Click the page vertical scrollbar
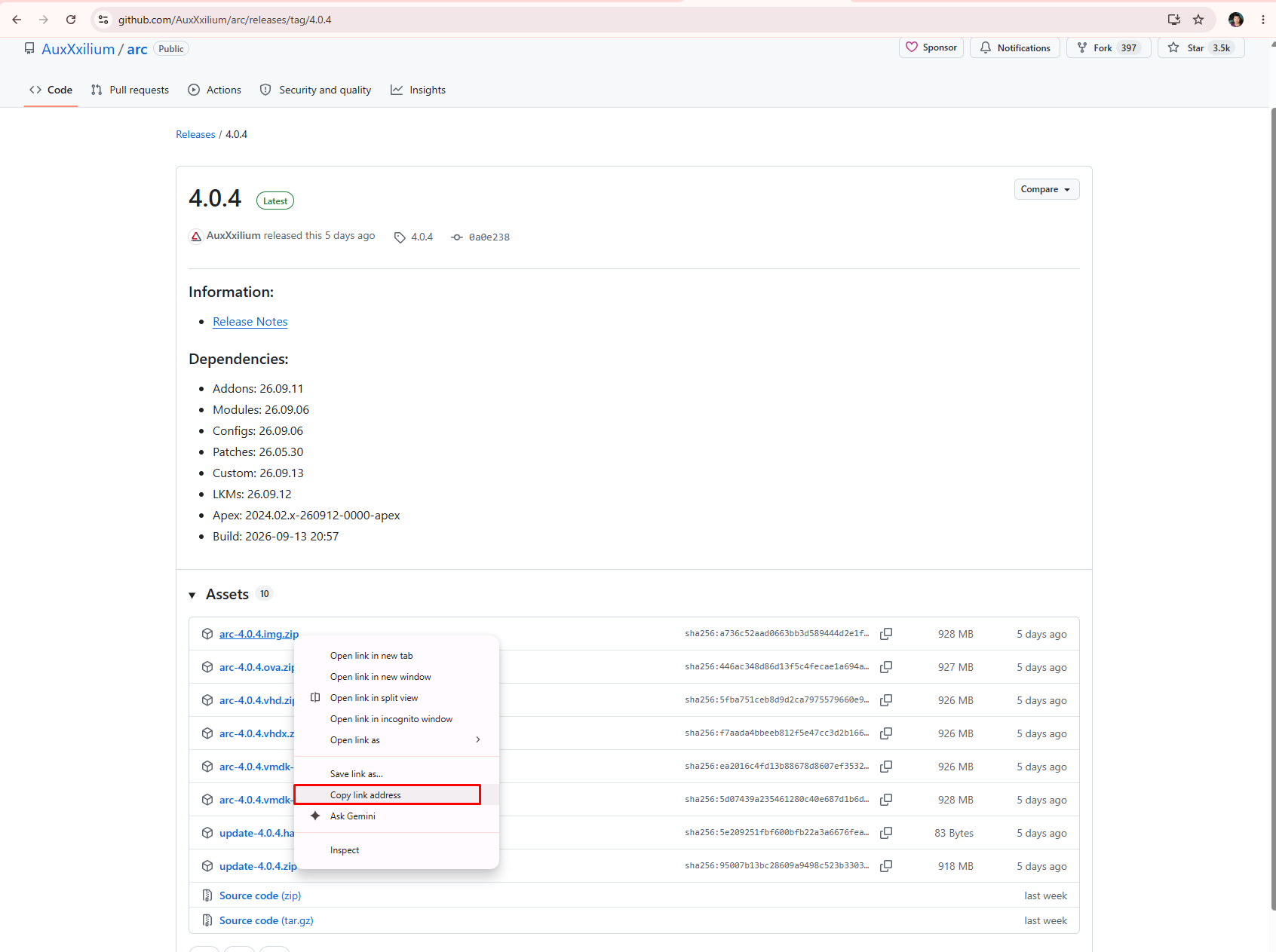This screenshot has width=1276, height=952. [1273, 509]
